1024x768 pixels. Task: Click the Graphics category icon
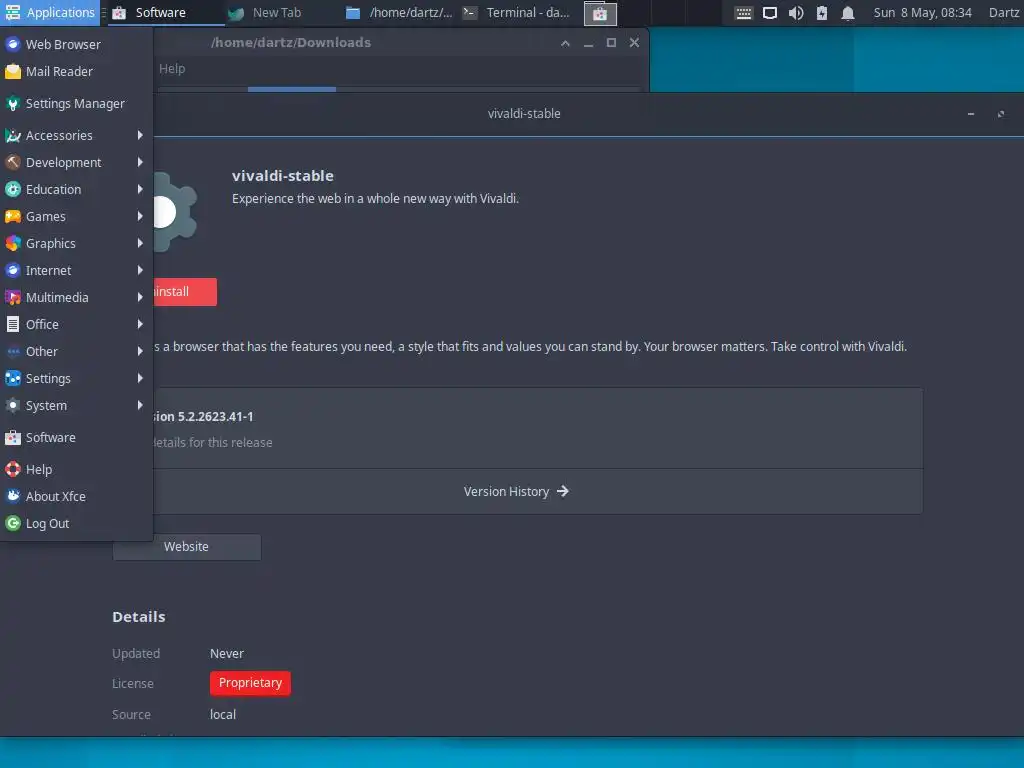pyautogui.click(x=12, y=243)
